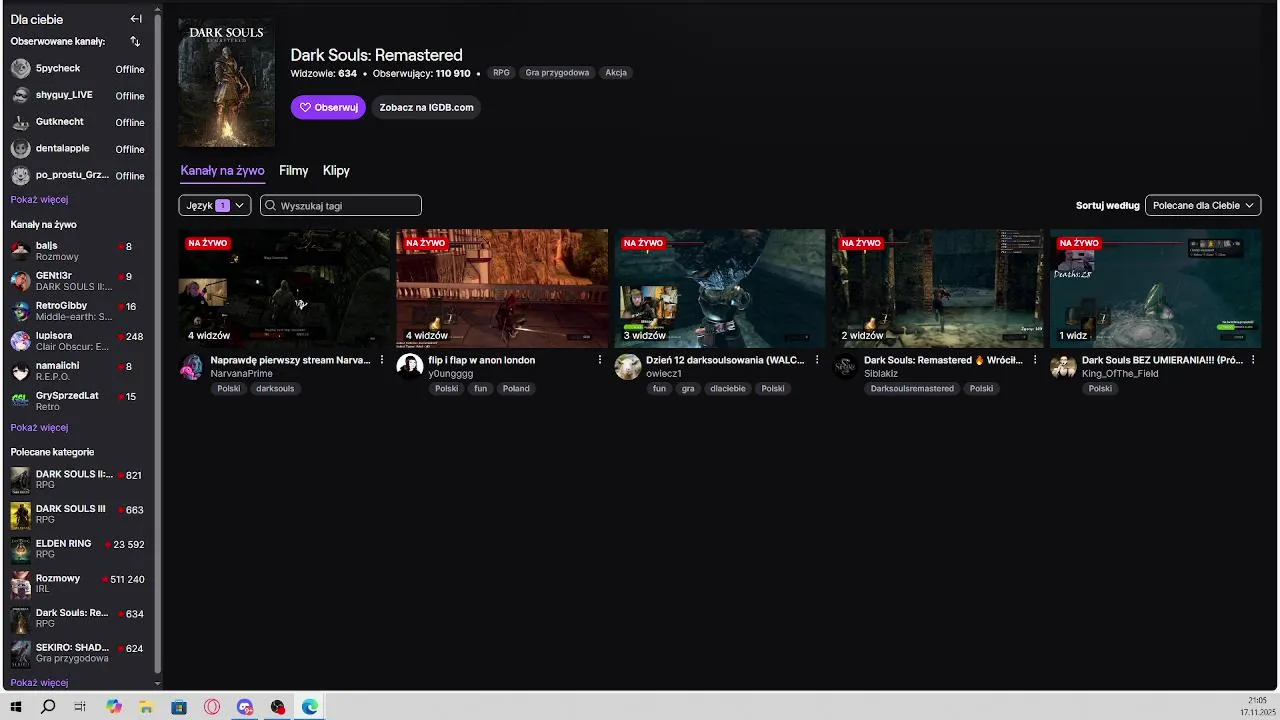Open options menu for y0ungggg stream
The height and width of the screenshot is (720, 1280).
(x=600, y=360)
